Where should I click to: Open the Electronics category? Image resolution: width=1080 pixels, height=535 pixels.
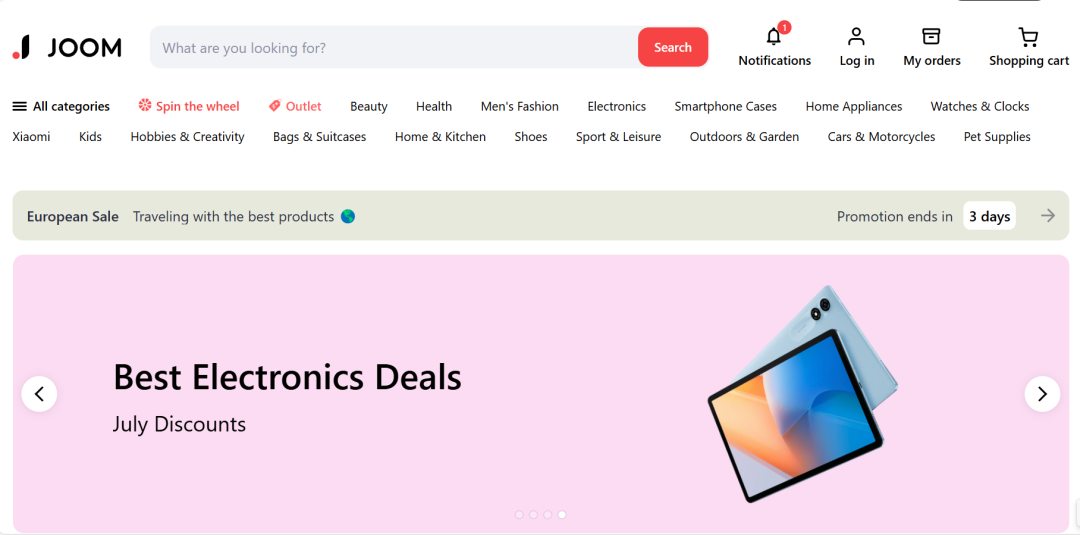pos(616,106)
